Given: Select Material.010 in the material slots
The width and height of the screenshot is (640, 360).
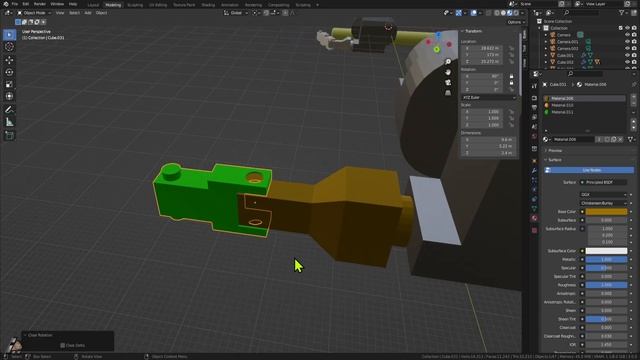Looking at the screenshot, I should click(584, 105).
